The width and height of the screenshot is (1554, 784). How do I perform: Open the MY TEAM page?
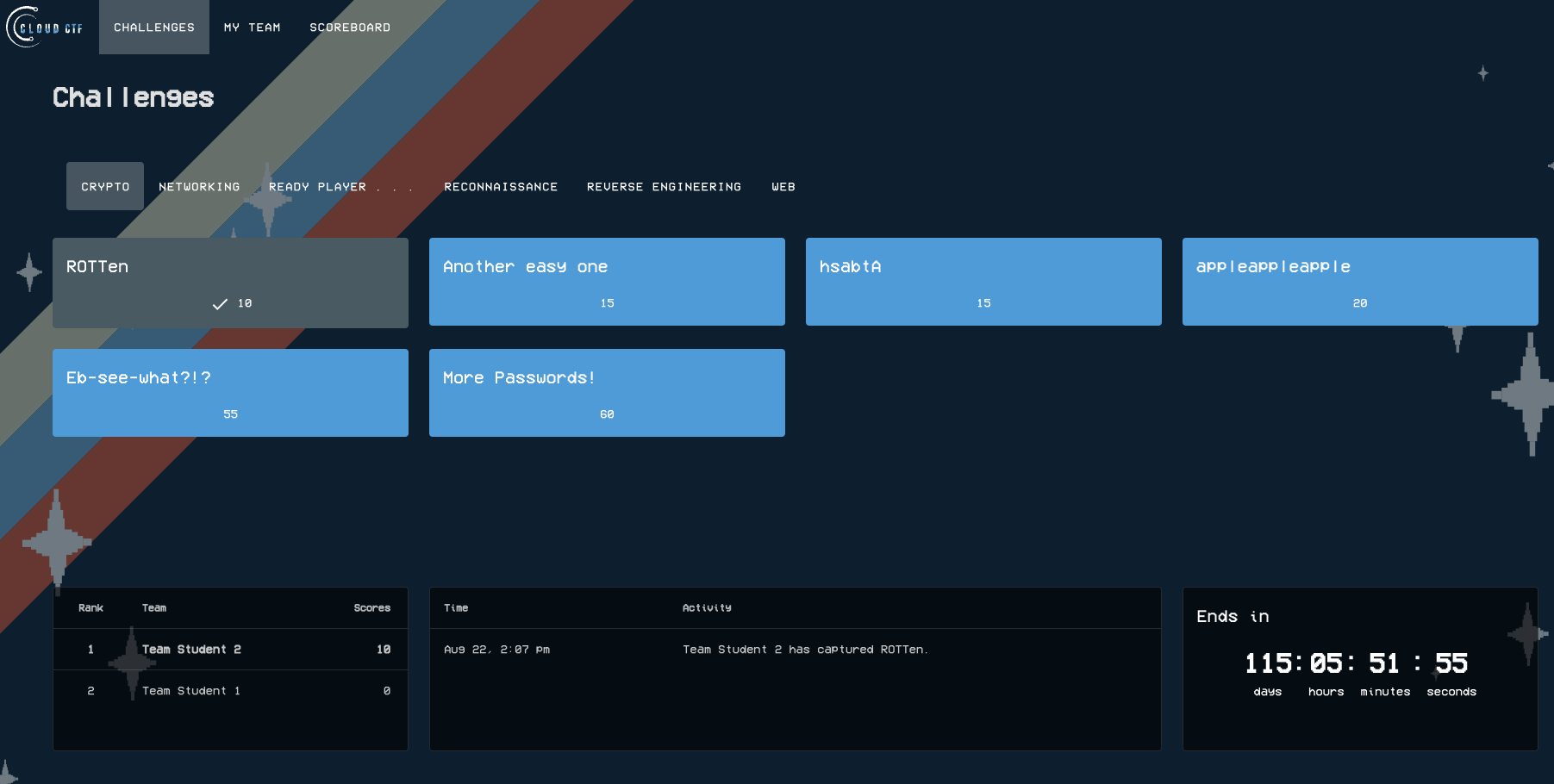pyautogui.click(x=252, y=27)
